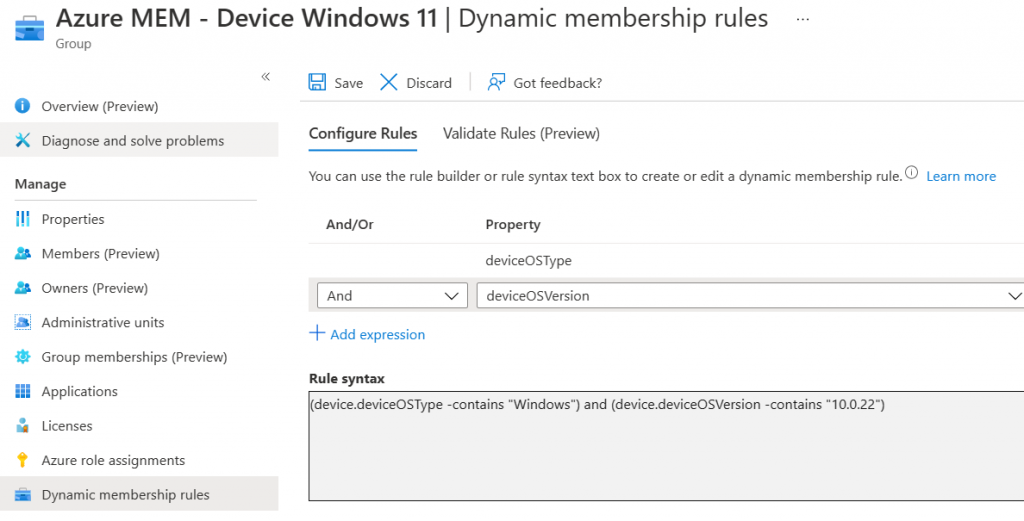The width and height of the screenshot is (1024, 521).
Task: Open the Learn more link
Action: click(961, 176)
